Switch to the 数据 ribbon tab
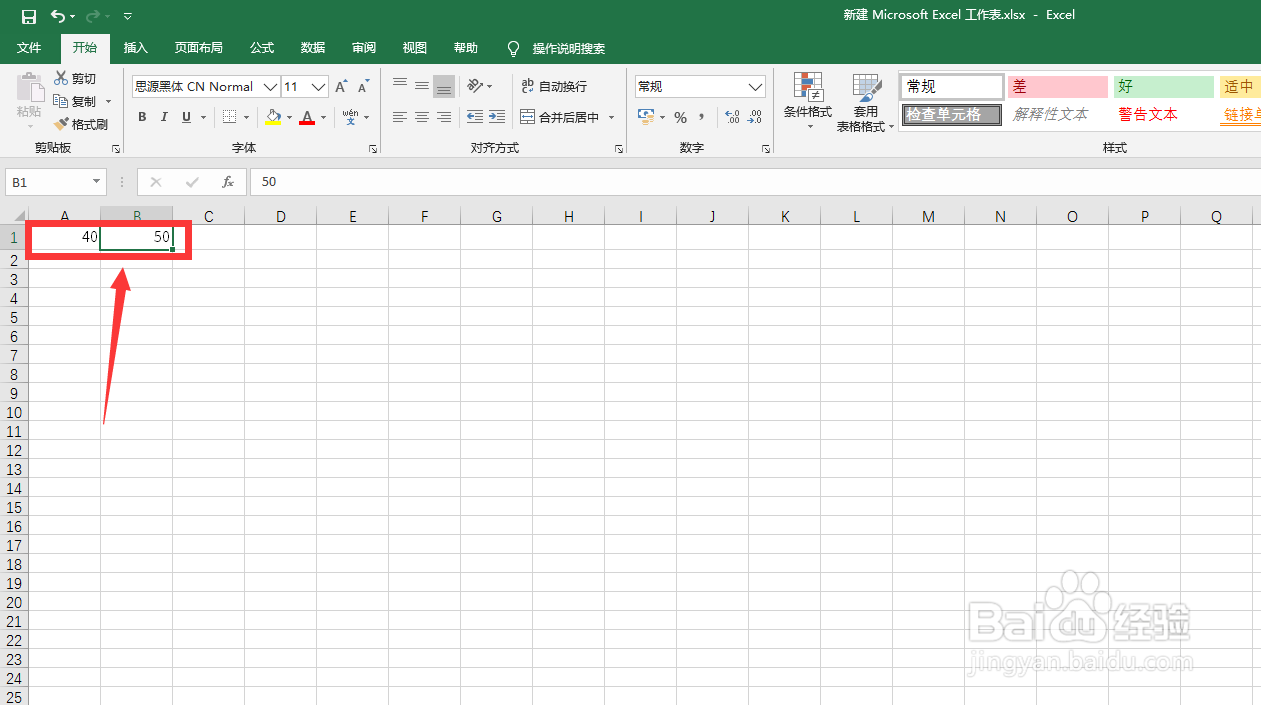This screenshot has width=1261, height=705. (313, 48)
